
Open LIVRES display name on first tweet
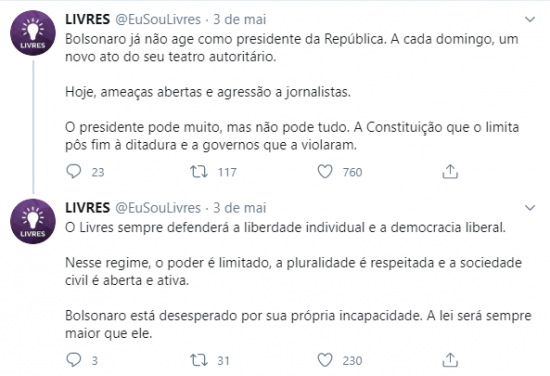(x=88, y=19)
